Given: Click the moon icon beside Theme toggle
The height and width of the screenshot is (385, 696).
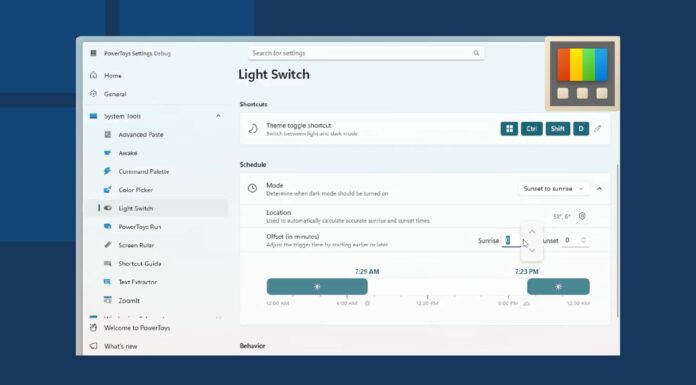Looking at the screenshot, I should coord(253,129).
